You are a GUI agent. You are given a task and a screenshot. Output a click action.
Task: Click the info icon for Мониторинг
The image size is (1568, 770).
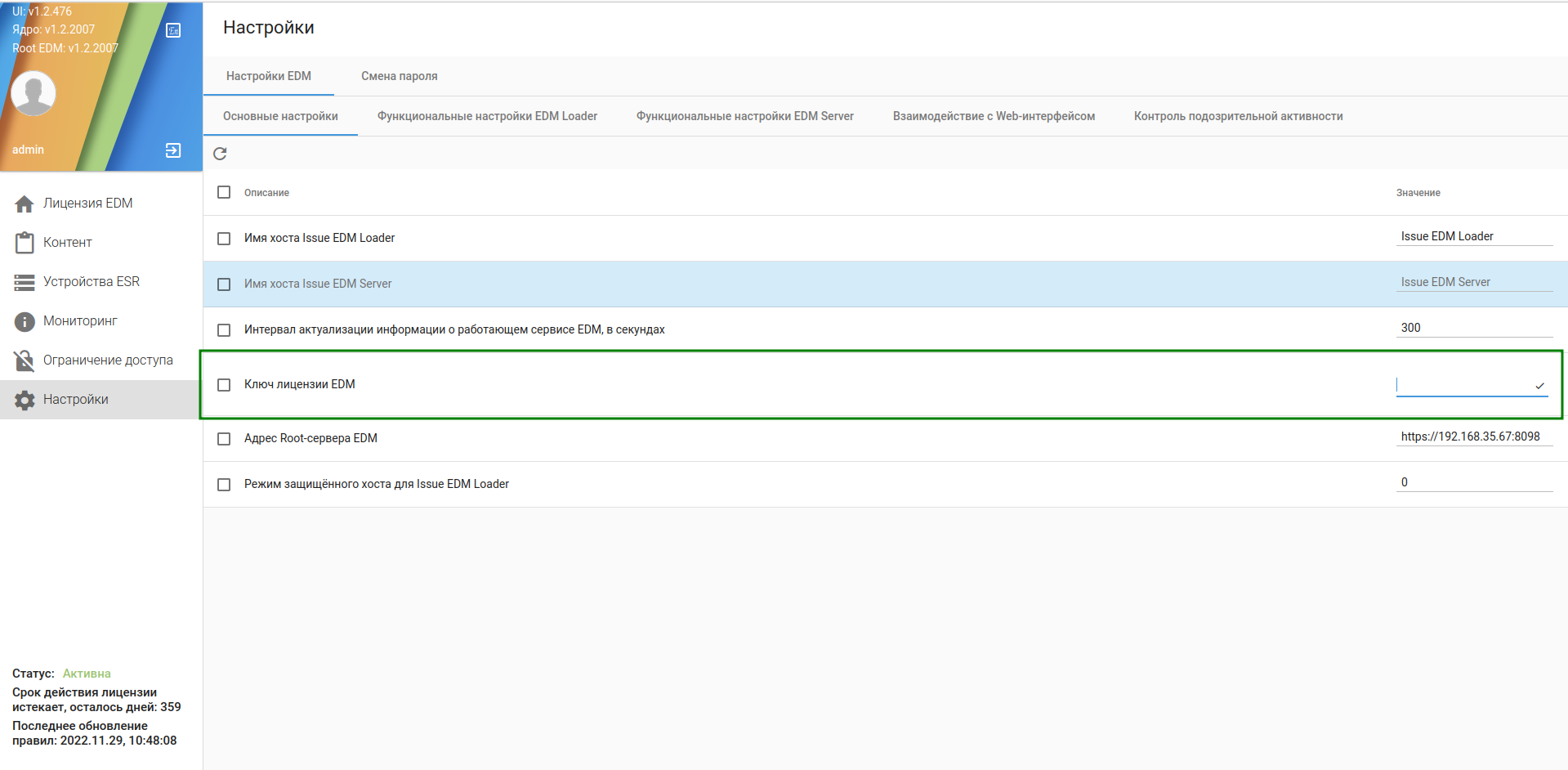tap(25, 321)
